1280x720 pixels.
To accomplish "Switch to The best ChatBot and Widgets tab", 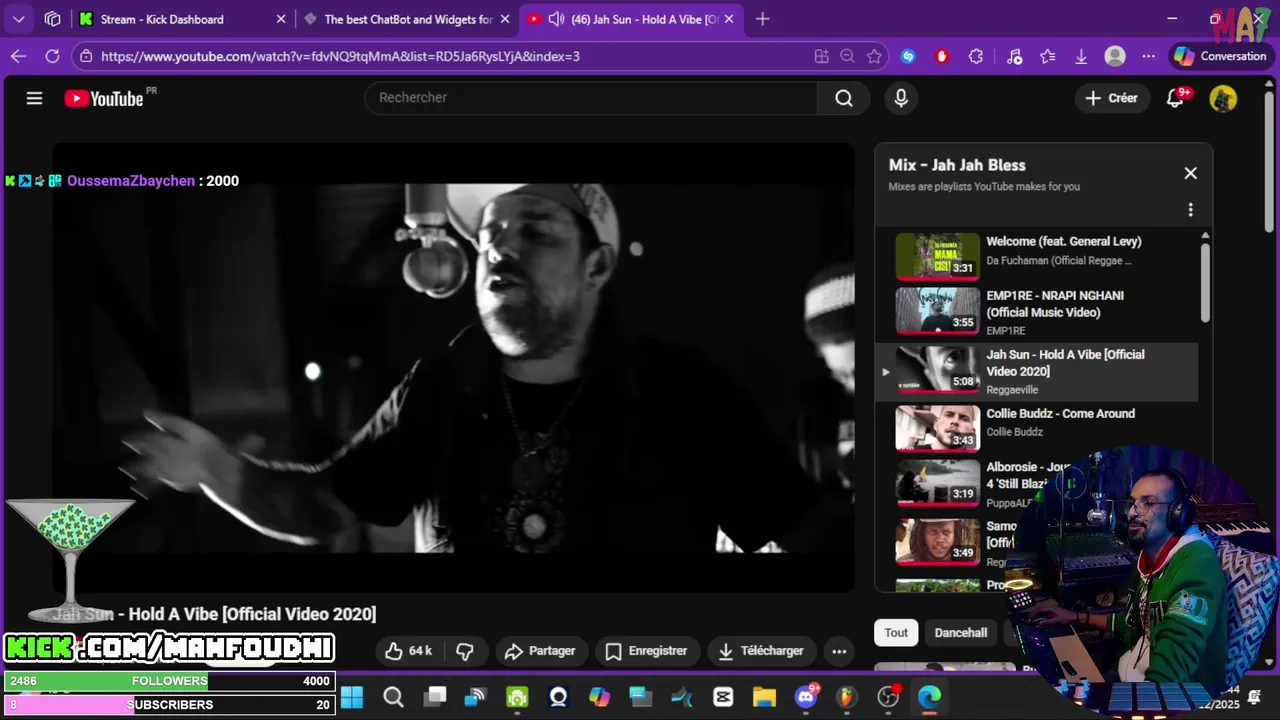I will point(408,19).
